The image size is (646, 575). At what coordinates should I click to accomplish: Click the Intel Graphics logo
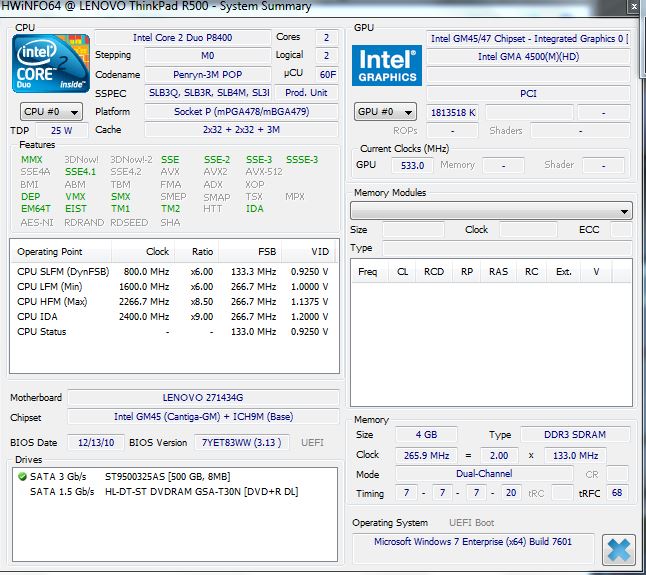(387, 65)
